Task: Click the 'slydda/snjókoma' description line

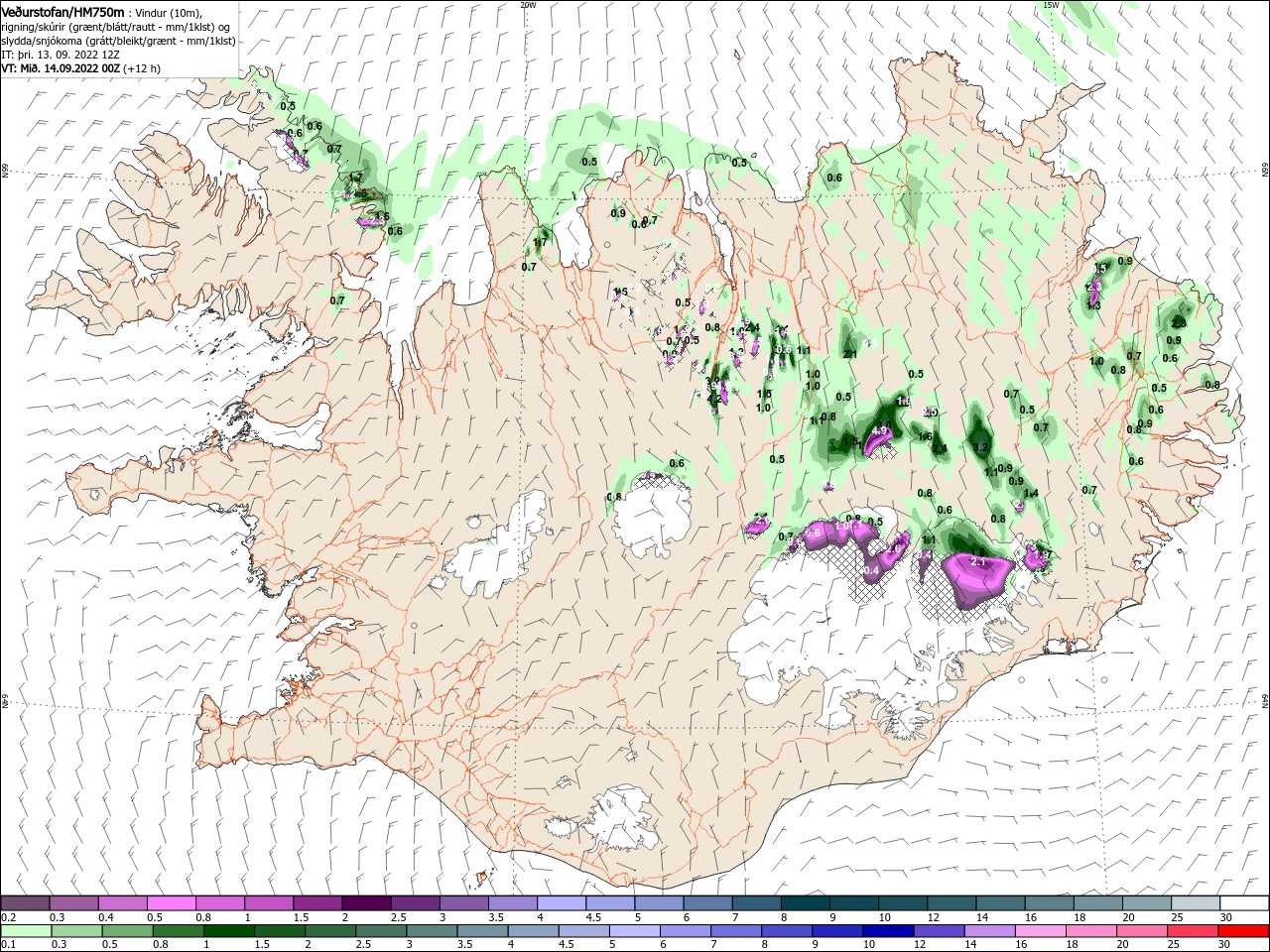Action: tap(118, 41)
